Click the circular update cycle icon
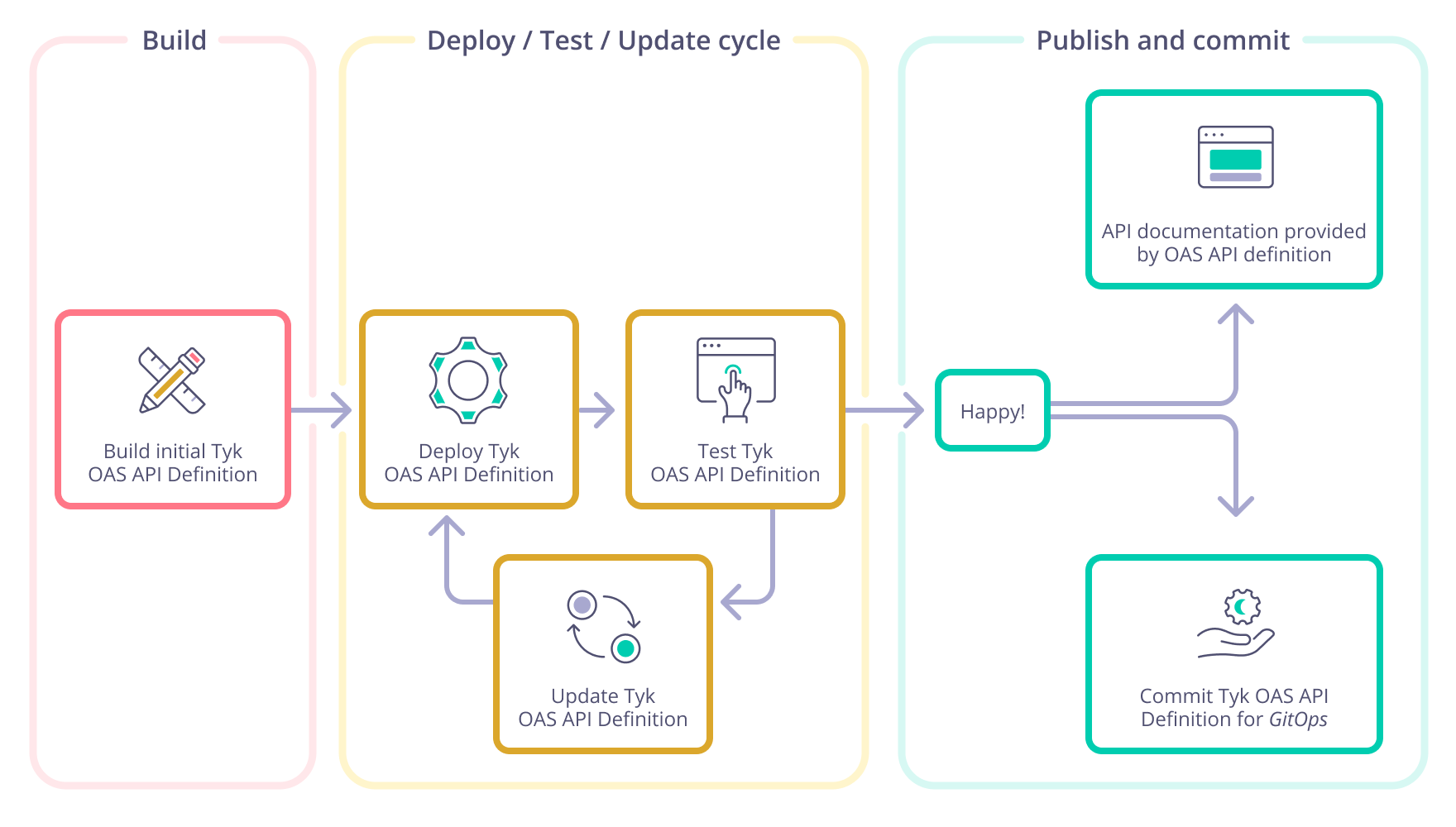 603,628
